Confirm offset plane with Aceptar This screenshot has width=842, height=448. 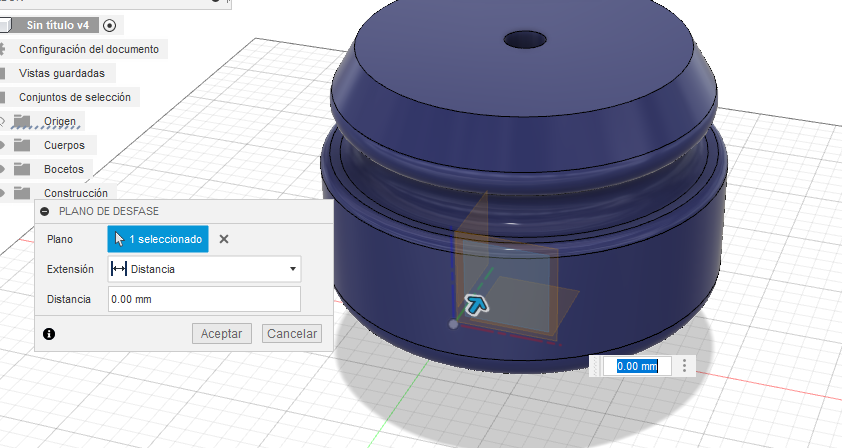pos(221,334)
